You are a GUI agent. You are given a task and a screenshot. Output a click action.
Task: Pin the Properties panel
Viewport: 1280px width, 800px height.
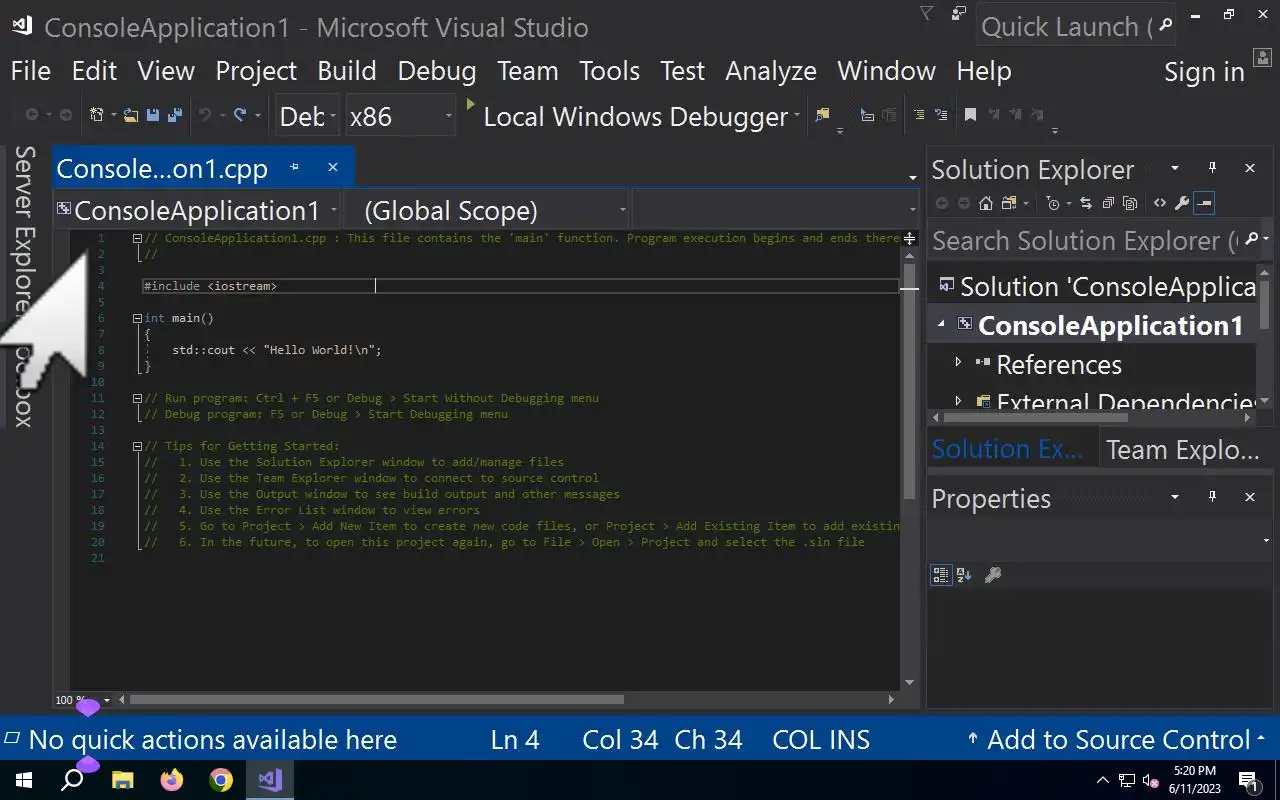(1212, 496)
